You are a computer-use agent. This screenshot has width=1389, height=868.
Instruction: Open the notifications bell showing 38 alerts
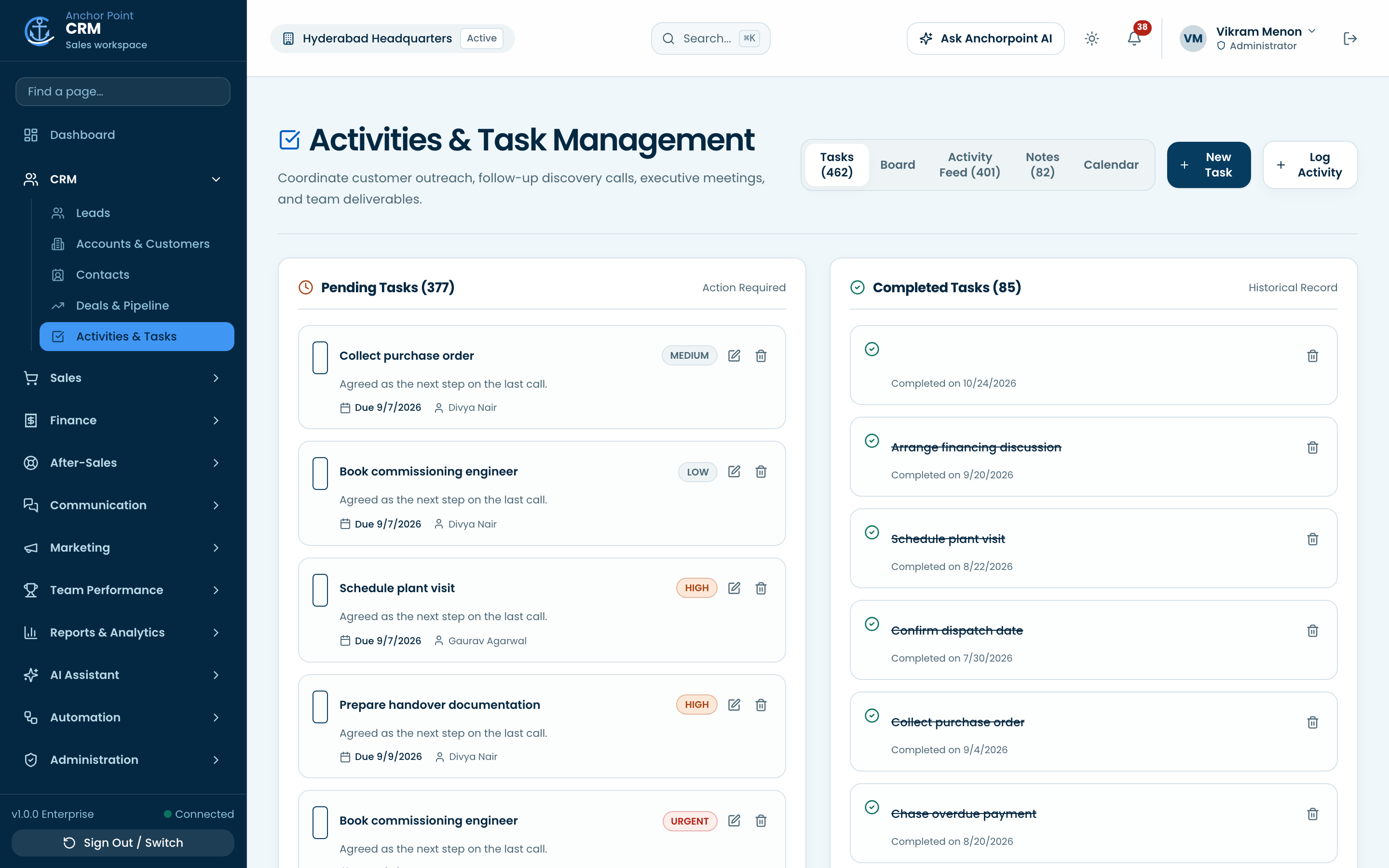(1134, 39)
